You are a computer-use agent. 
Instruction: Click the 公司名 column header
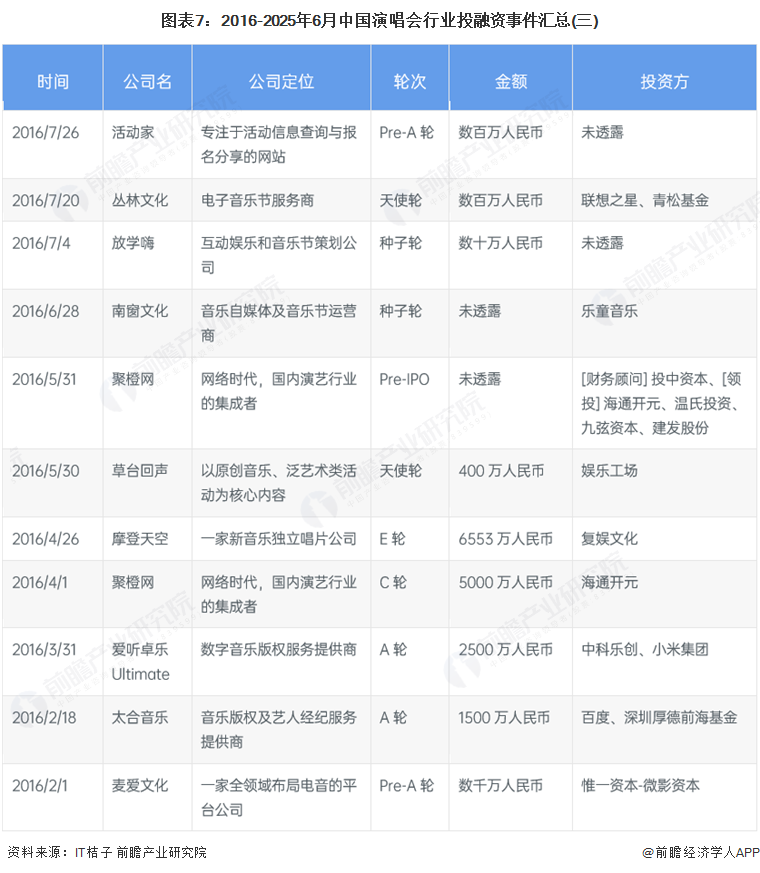(148, 82)
